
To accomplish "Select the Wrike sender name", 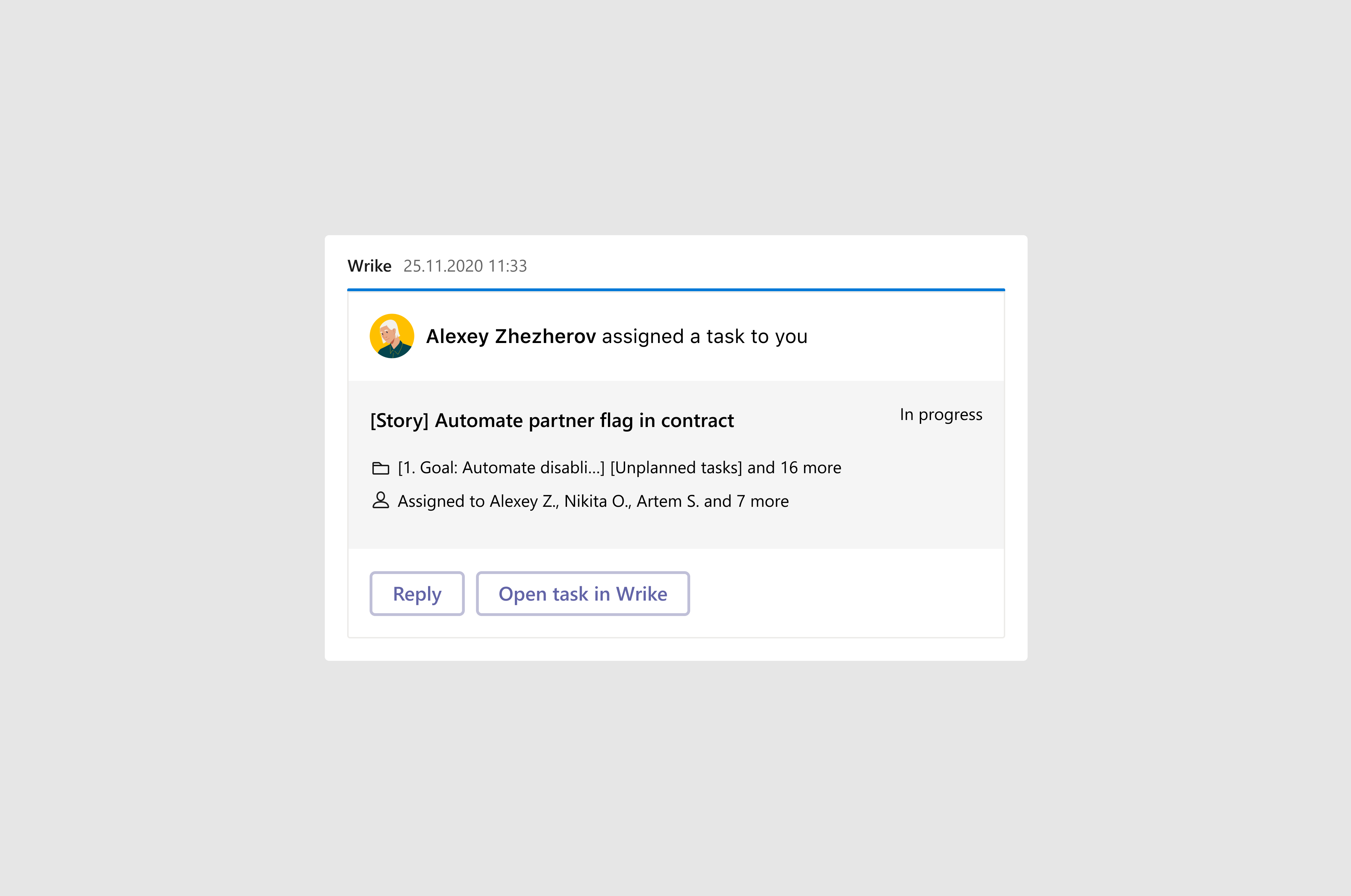I will pos(370,266).
